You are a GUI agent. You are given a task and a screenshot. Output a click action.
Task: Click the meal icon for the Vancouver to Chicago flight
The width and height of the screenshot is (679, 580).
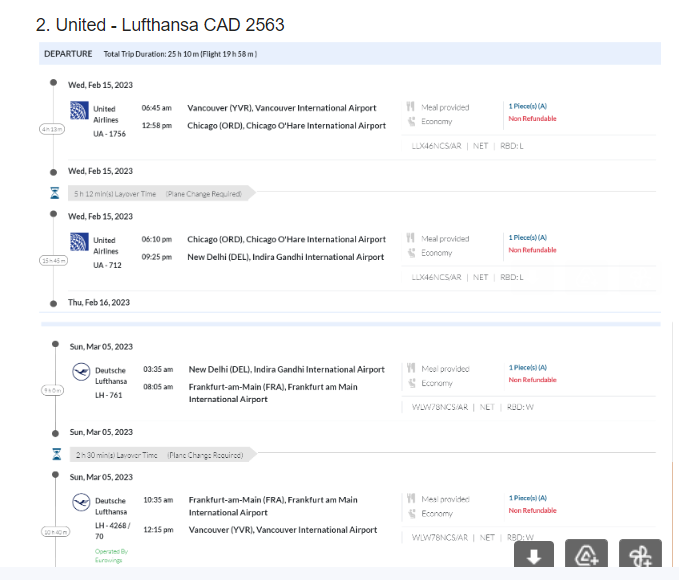tap(411, 107)
